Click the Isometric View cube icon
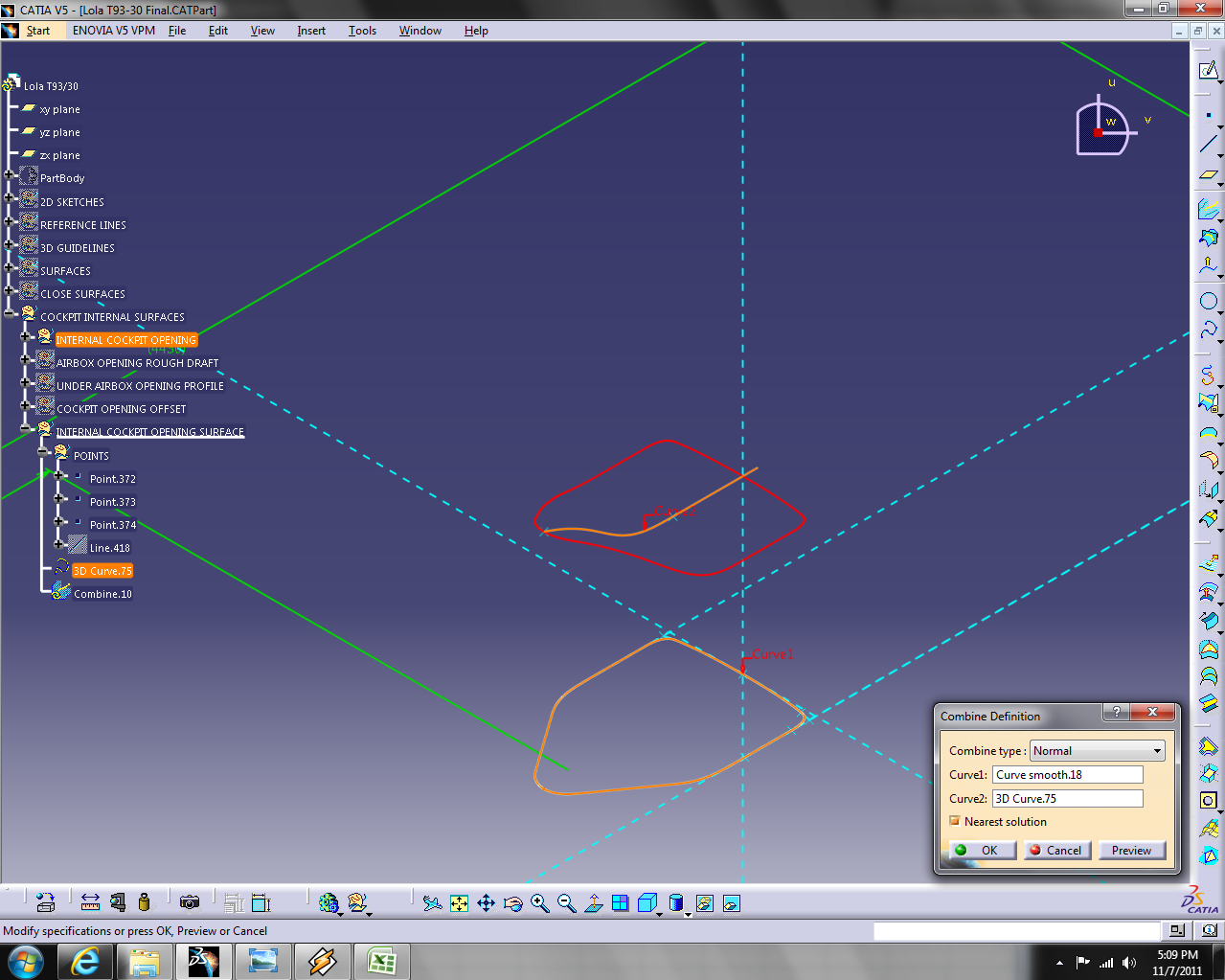This screenshot has height=980, width=1225. tap(647, 902)
